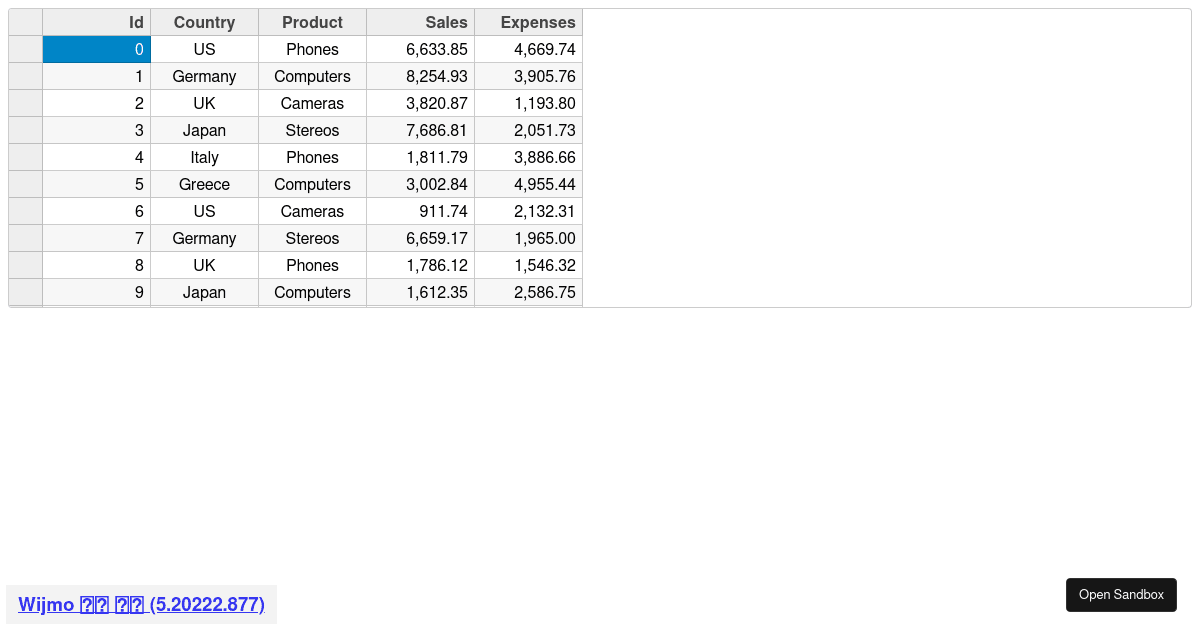Sort by the Id column header
This screenshot has width=1200, height=630.
tap(97, 22)
